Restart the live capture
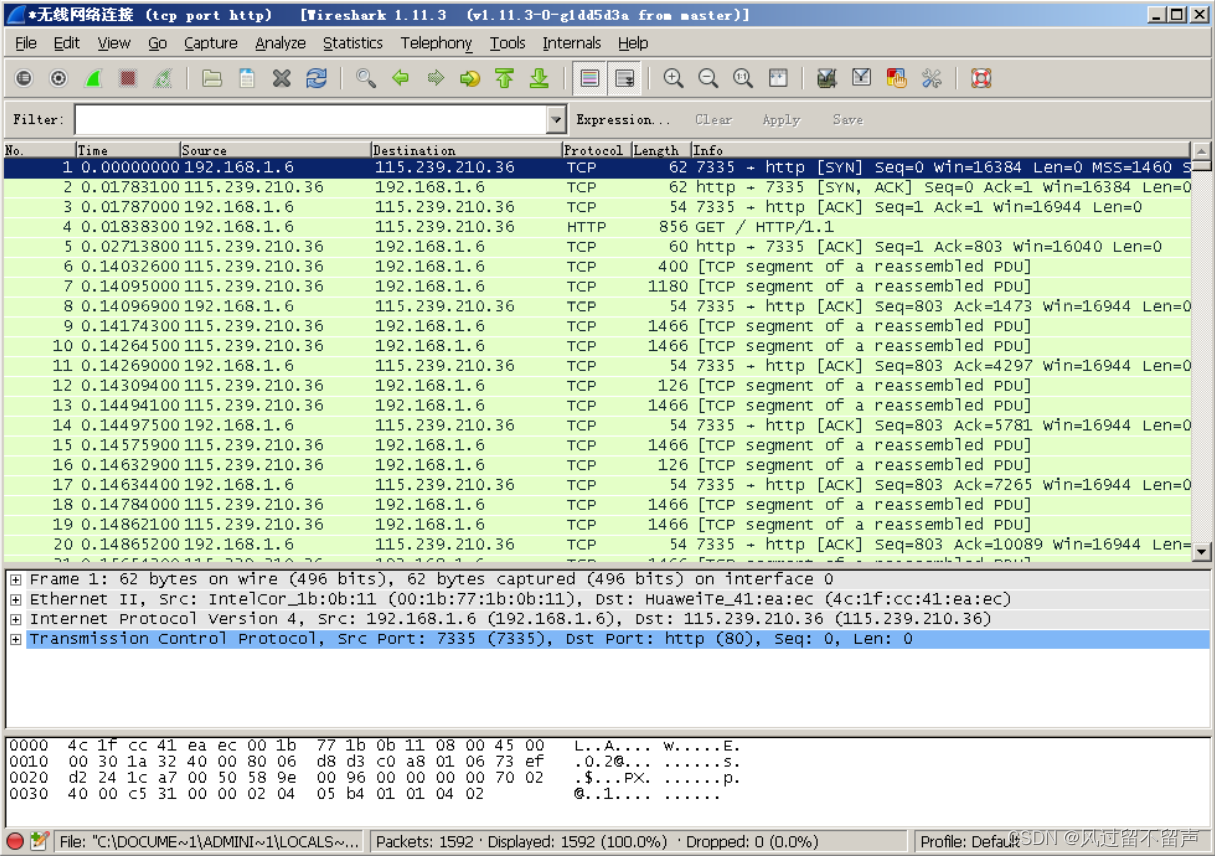The width and height of the screenshot is (1215, 857). pos(162,78)
